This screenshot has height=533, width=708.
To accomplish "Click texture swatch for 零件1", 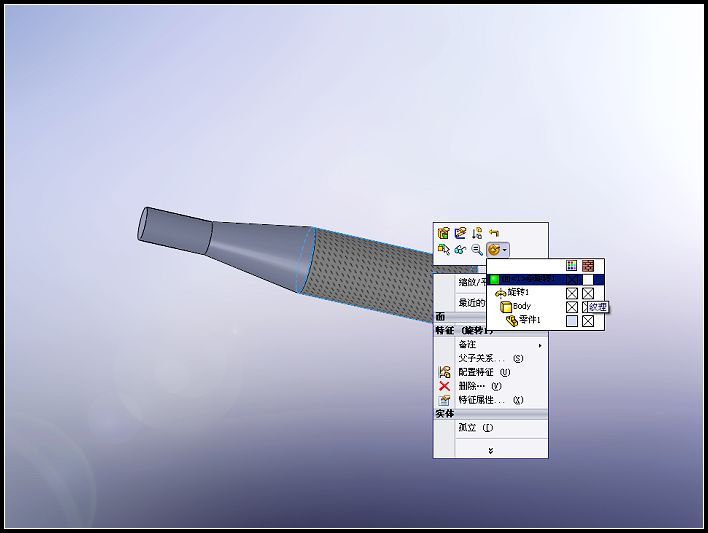I will [588, 321].
